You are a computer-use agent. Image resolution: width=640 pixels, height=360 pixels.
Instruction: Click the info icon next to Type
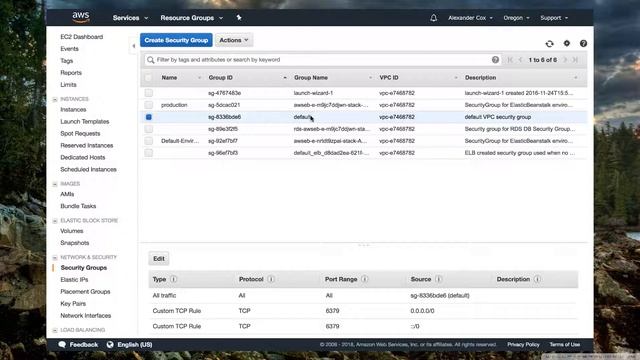coord(173,279)
